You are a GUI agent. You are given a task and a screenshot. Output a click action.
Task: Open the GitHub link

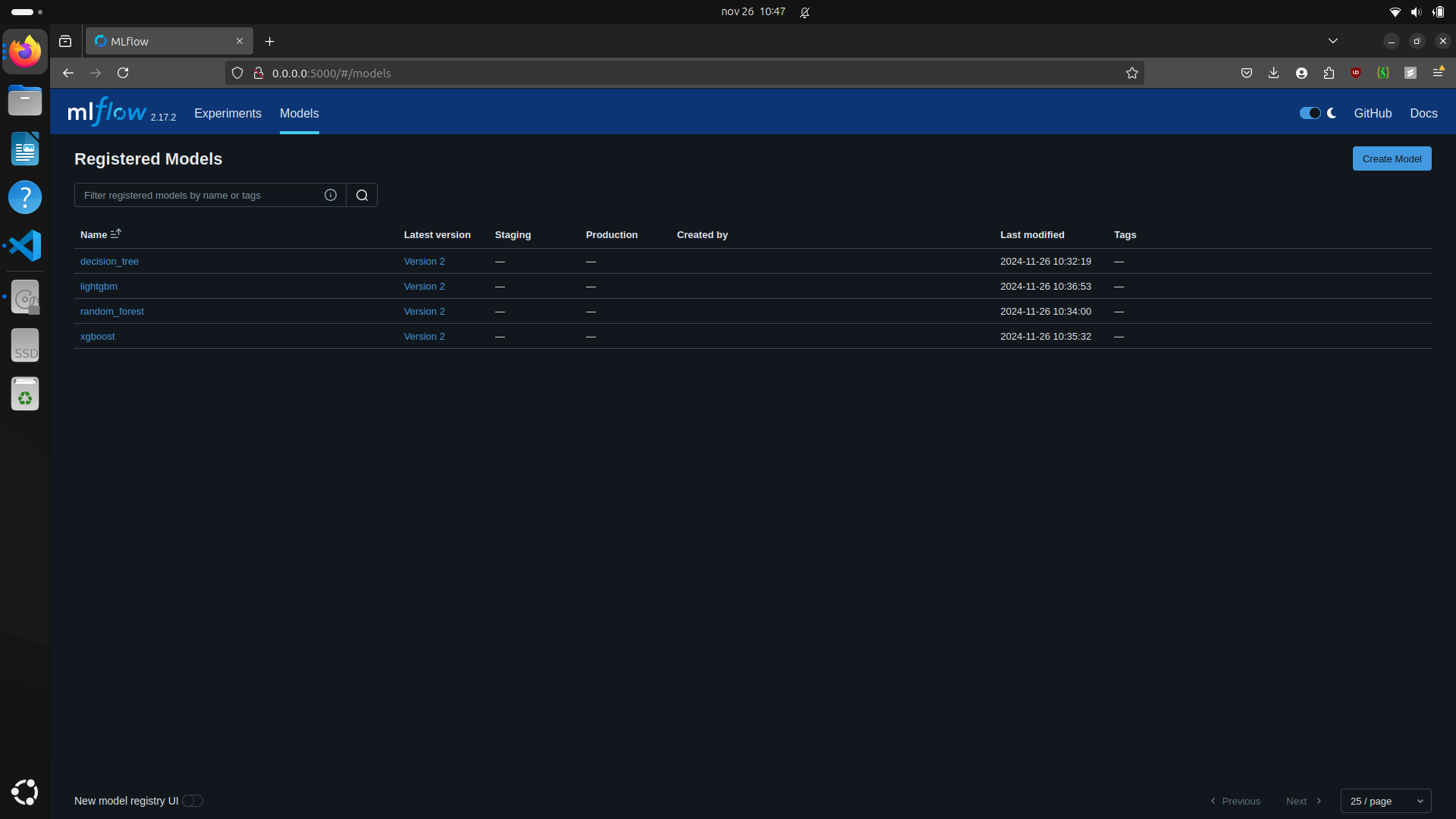(x=1373, y=113)
